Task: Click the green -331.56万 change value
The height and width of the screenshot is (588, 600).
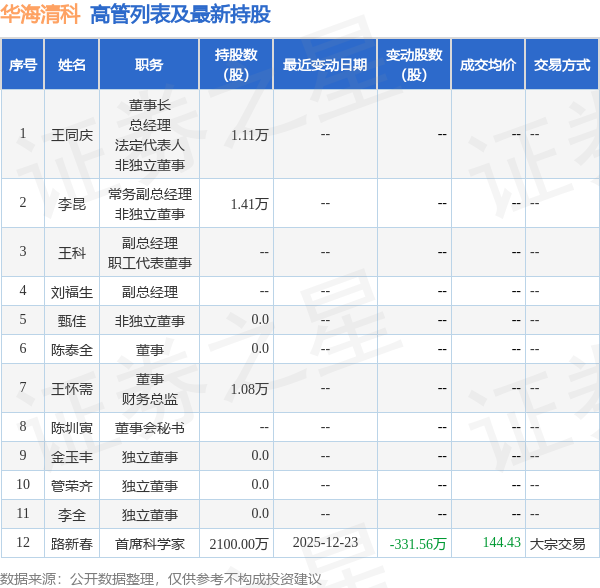Action: pos(418,543)
